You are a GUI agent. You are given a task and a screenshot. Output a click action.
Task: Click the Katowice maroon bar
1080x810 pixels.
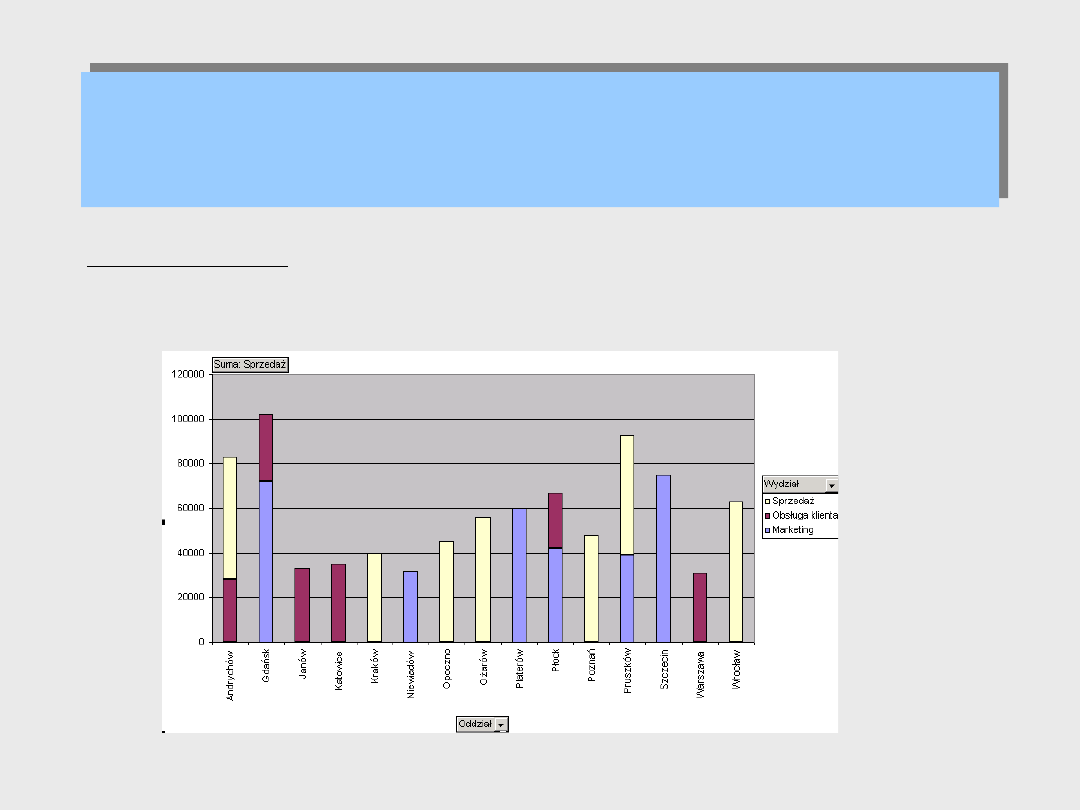tap(339, 603)
